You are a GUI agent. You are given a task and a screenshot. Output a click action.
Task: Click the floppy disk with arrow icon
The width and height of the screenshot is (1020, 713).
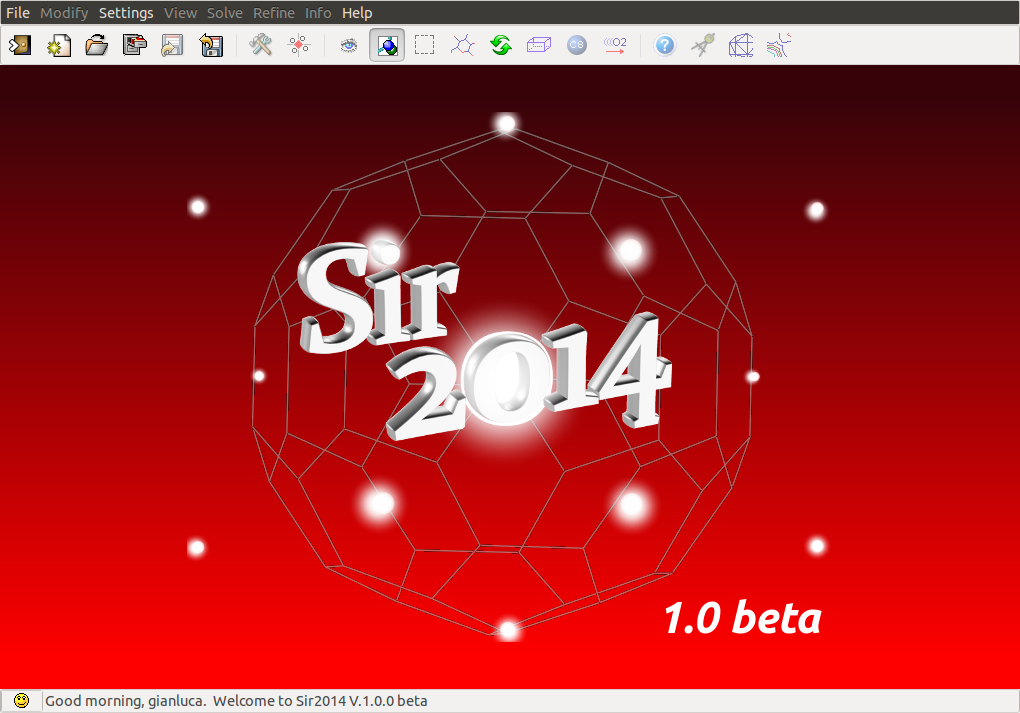pyautogui.click(x=211, y=45)
